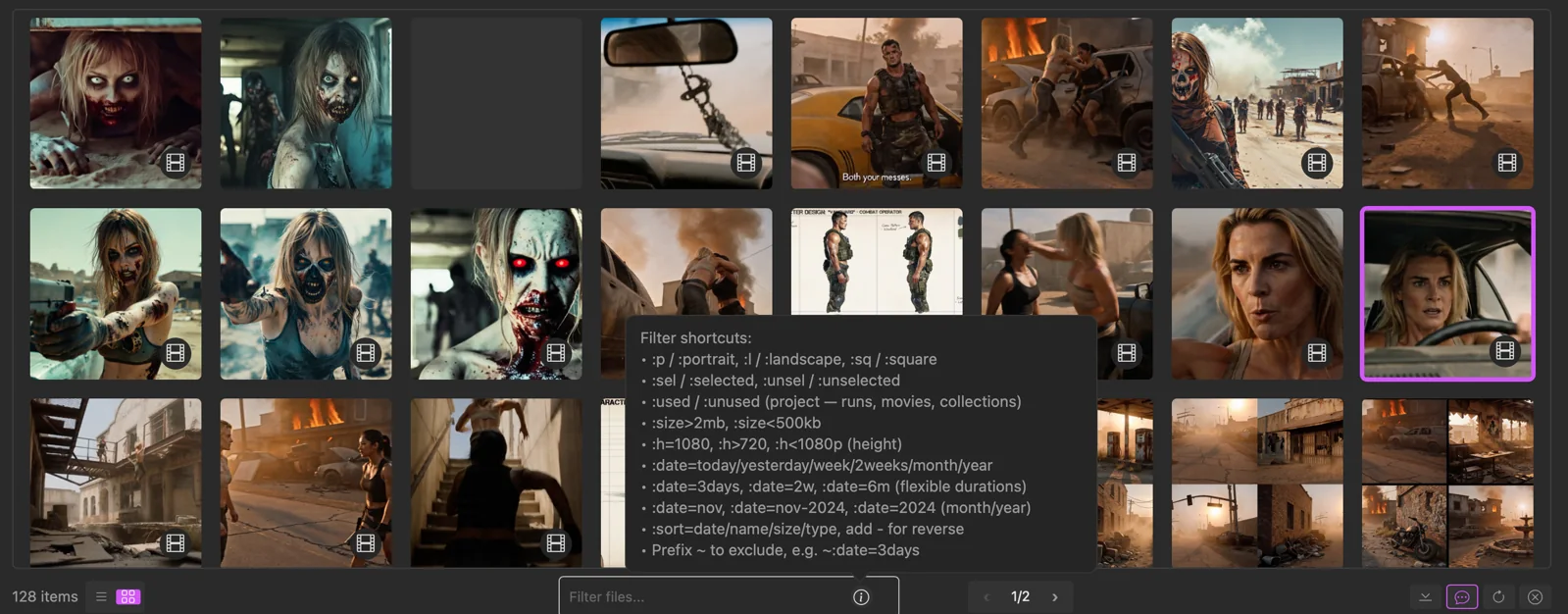Select the empty dark placeholder thumbnail
The image size is (1568, 614).
point(496,103)
